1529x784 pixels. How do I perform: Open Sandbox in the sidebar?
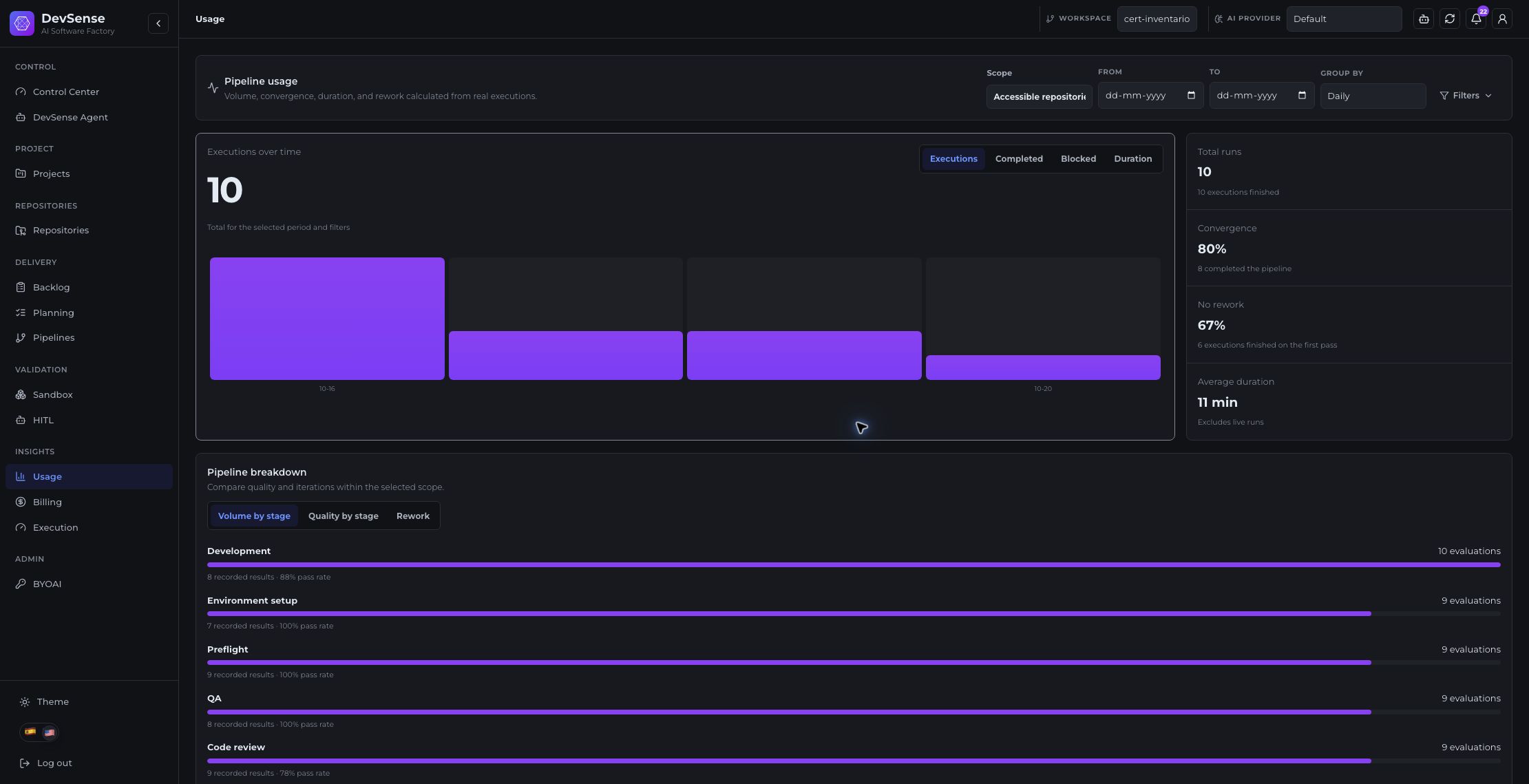[89, 394]
